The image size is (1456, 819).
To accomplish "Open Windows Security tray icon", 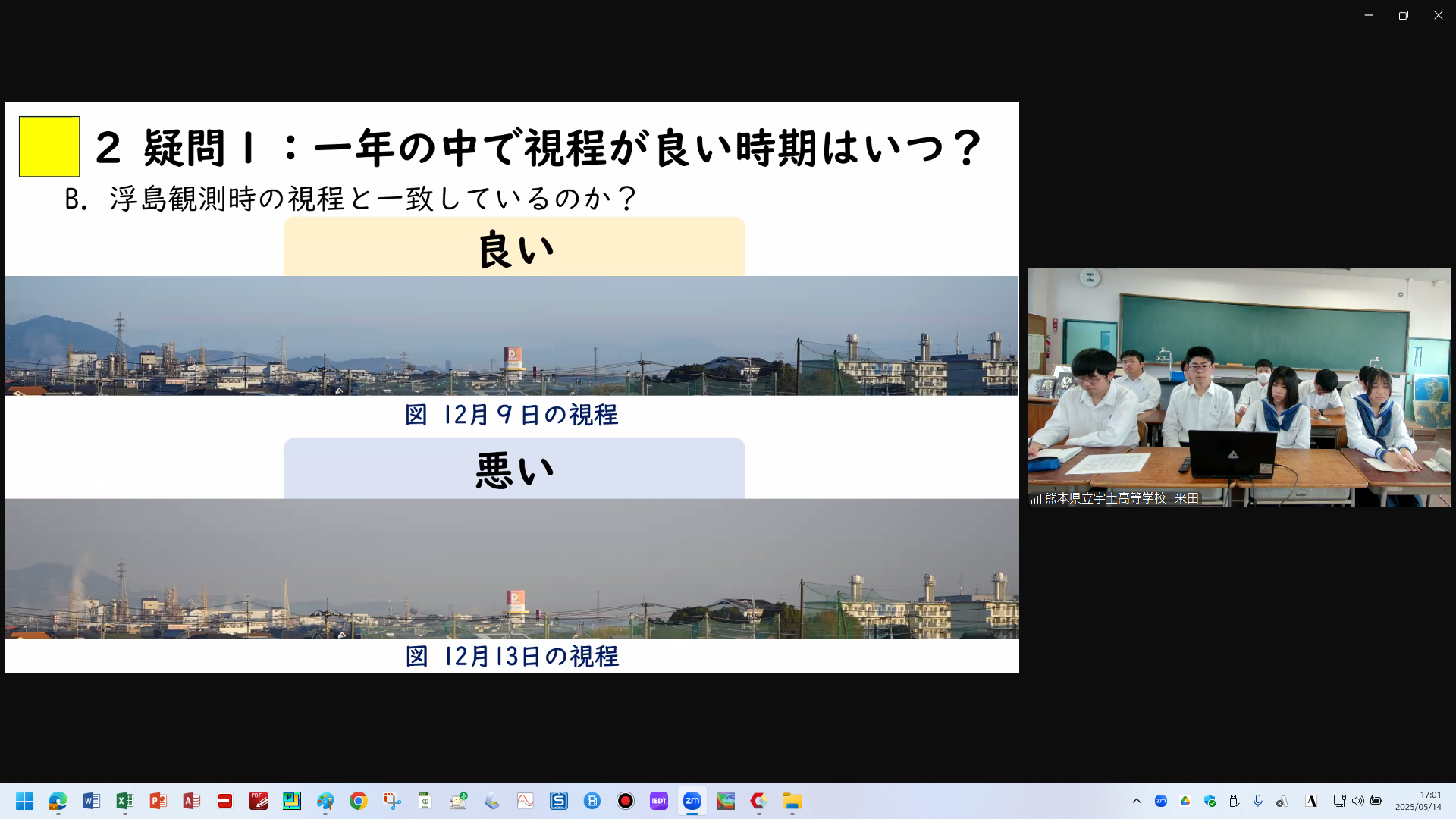I will [x=1210, y=801].
